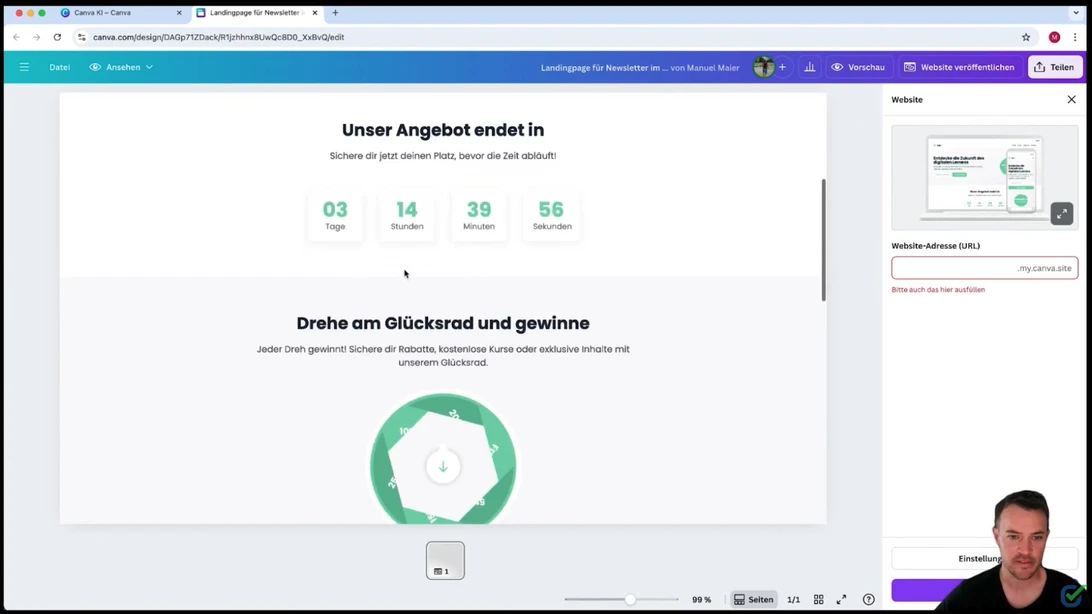Open the help question mark
This screenshot has height=614, width=1092.
[868, 600]
